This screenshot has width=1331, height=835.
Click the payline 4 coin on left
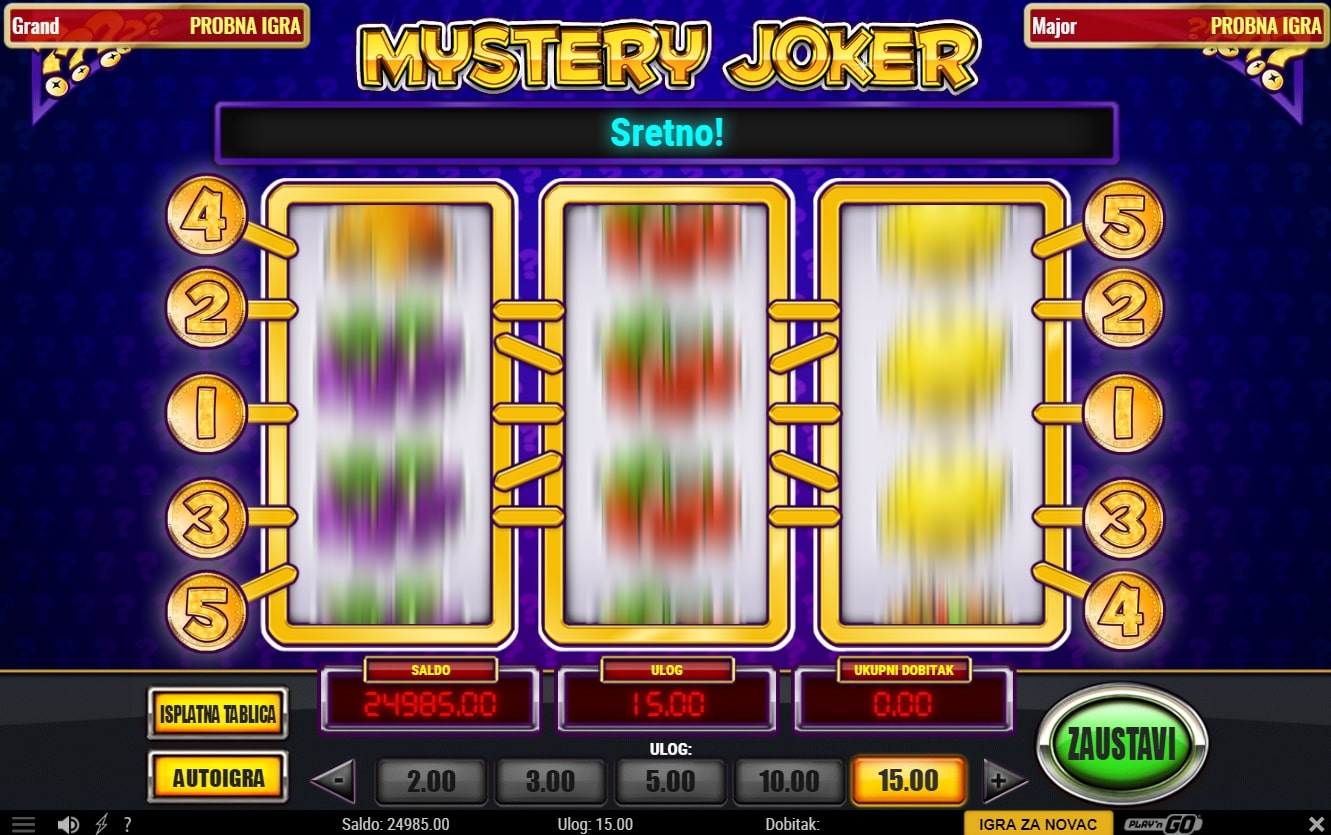click(205, 217)
